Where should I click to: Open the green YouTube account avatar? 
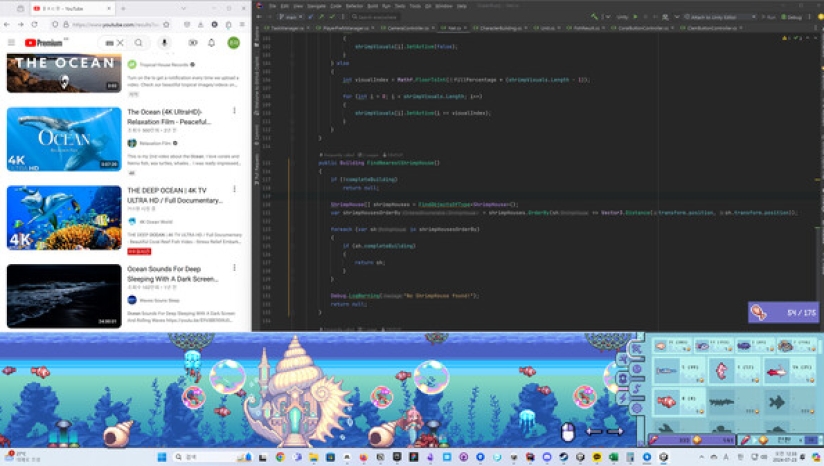[233, 43]
